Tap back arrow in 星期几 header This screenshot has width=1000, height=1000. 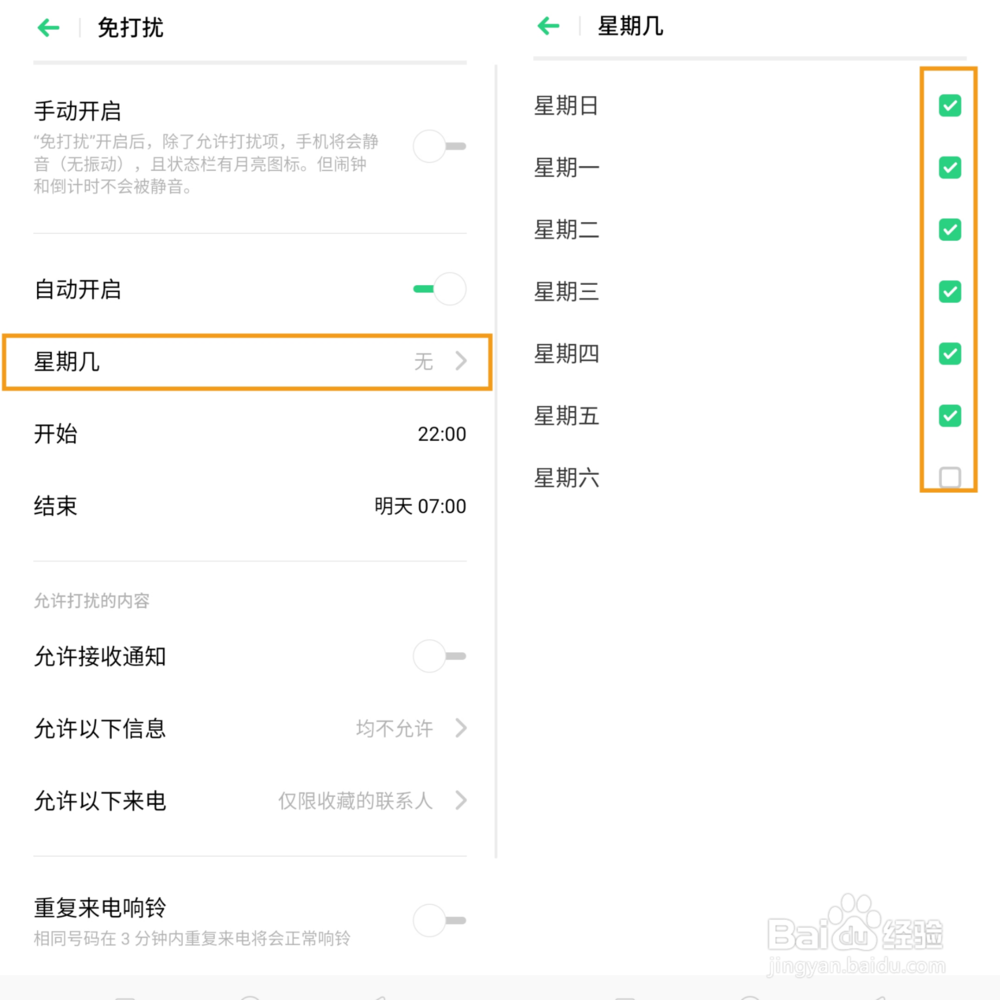coord(548,26)
